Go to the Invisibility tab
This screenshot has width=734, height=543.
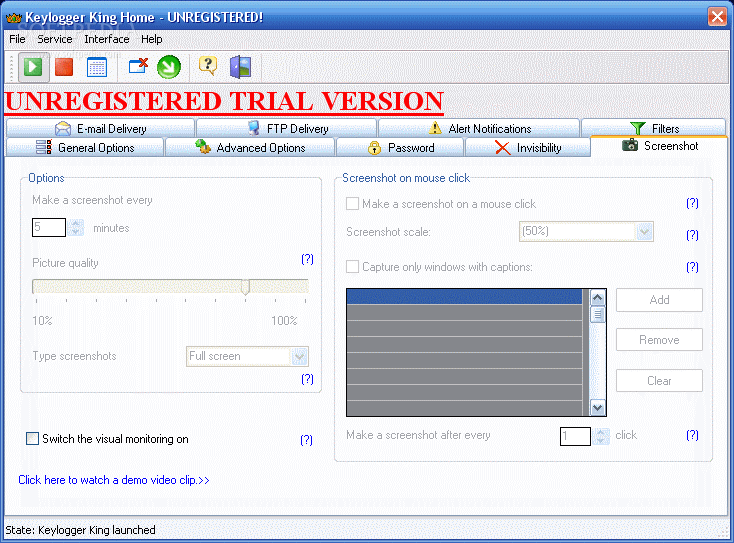pyautogui.click(x=528, y=147)
